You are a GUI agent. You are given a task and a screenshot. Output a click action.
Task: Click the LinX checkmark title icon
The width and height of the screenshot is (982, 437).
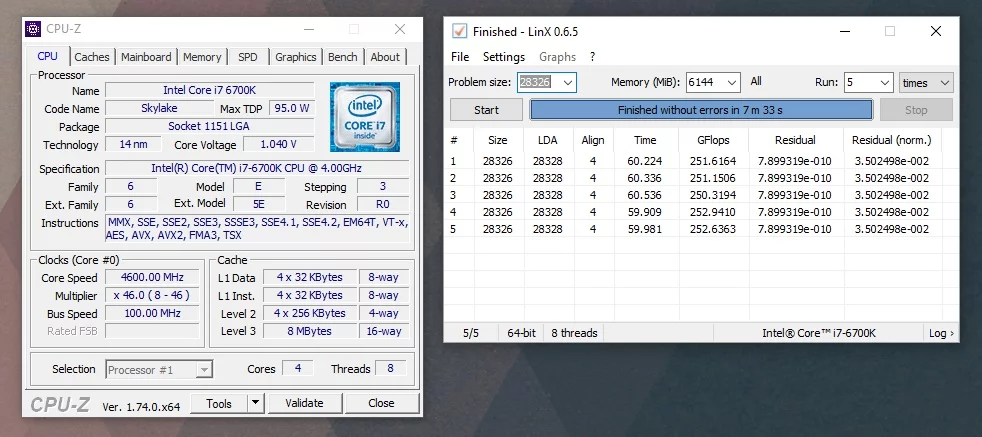coord(459,31)
